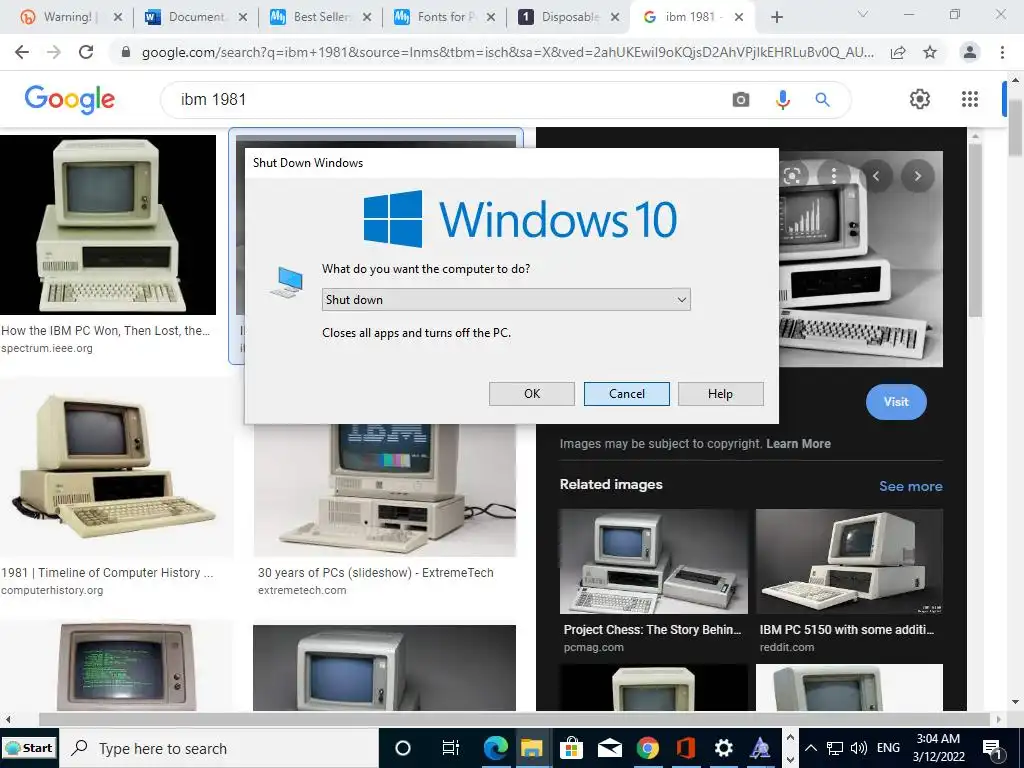Click Chrome icon on taskbar

(647, 748)
